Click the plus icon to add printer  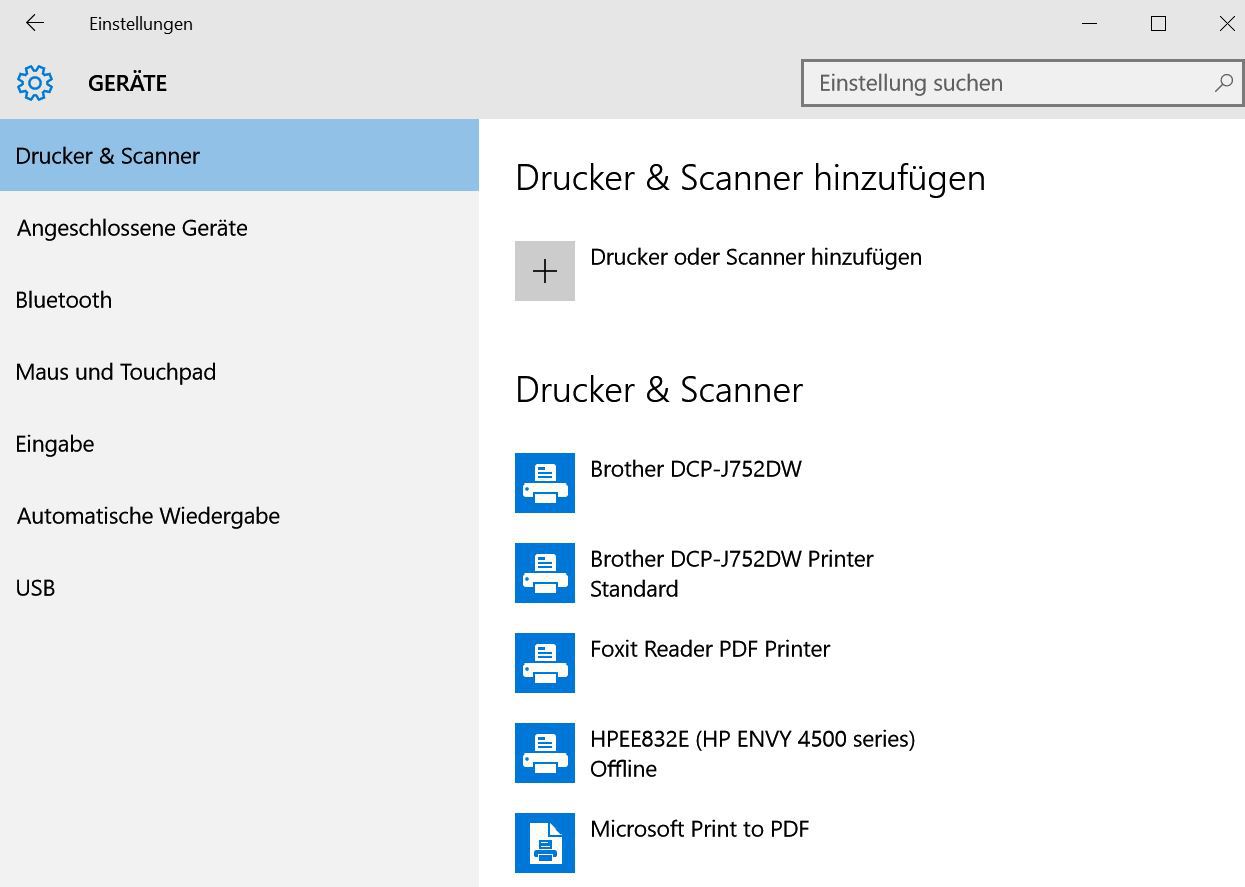545,271
